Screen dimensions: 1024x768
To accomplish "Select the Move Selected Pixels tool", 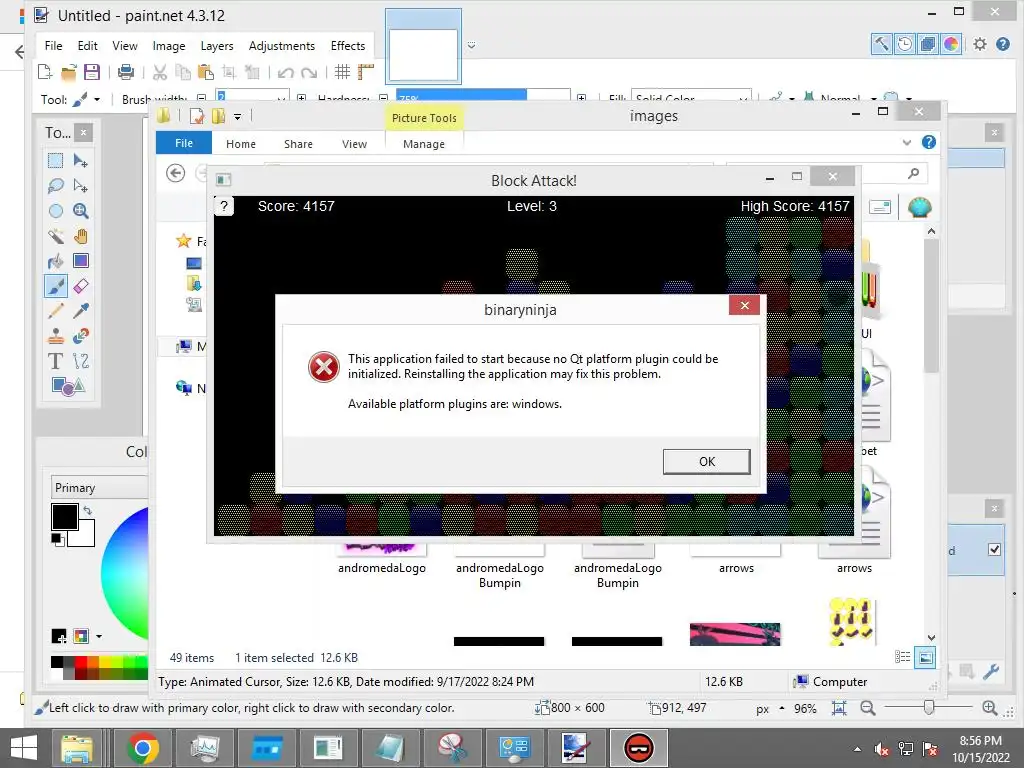I will tap(80, 161).
